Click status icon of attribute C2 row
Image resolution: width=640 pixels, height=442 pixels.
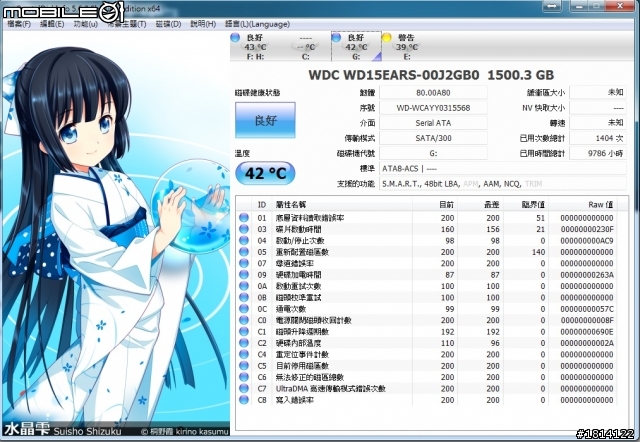pos(244,343)
